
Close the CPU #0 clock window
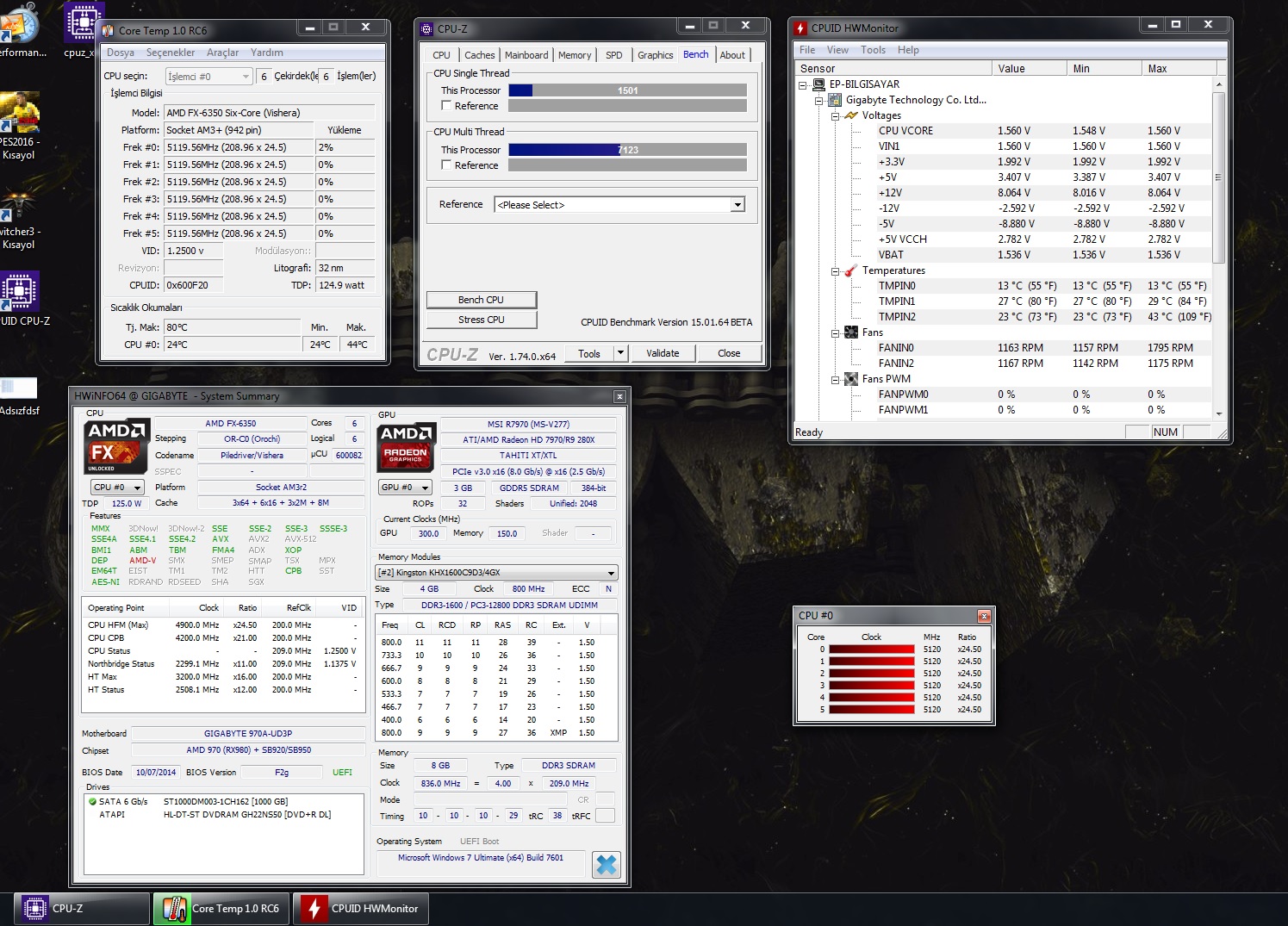click(x=984, y=616)
